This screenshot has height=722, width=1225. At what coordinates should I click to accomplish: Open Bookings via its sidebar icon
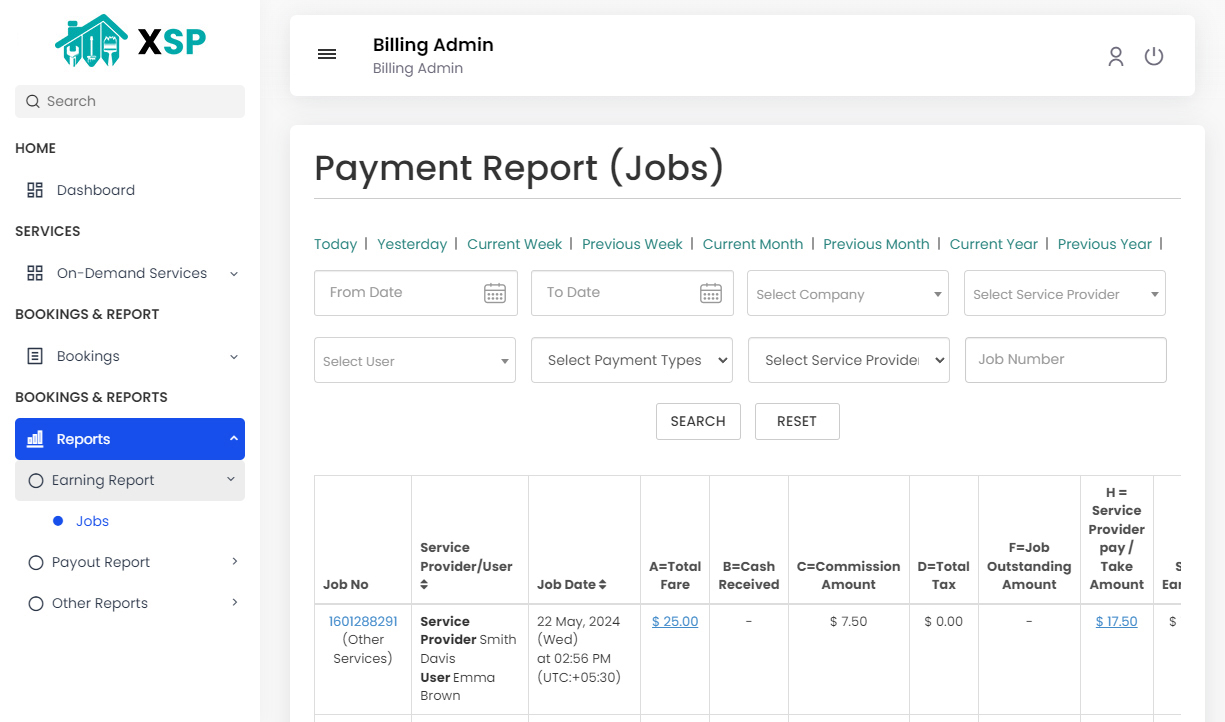(x=34, y=355)
